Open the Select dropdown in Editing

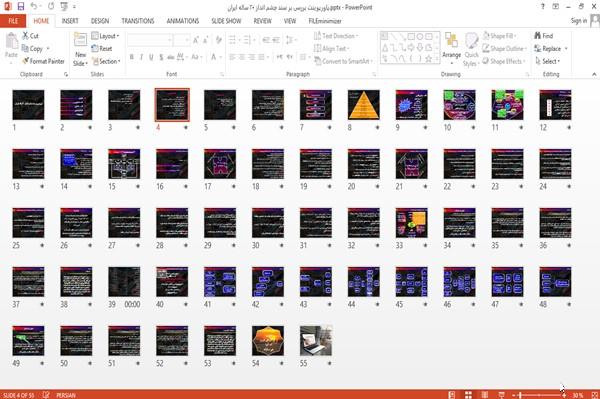[547, 61]
